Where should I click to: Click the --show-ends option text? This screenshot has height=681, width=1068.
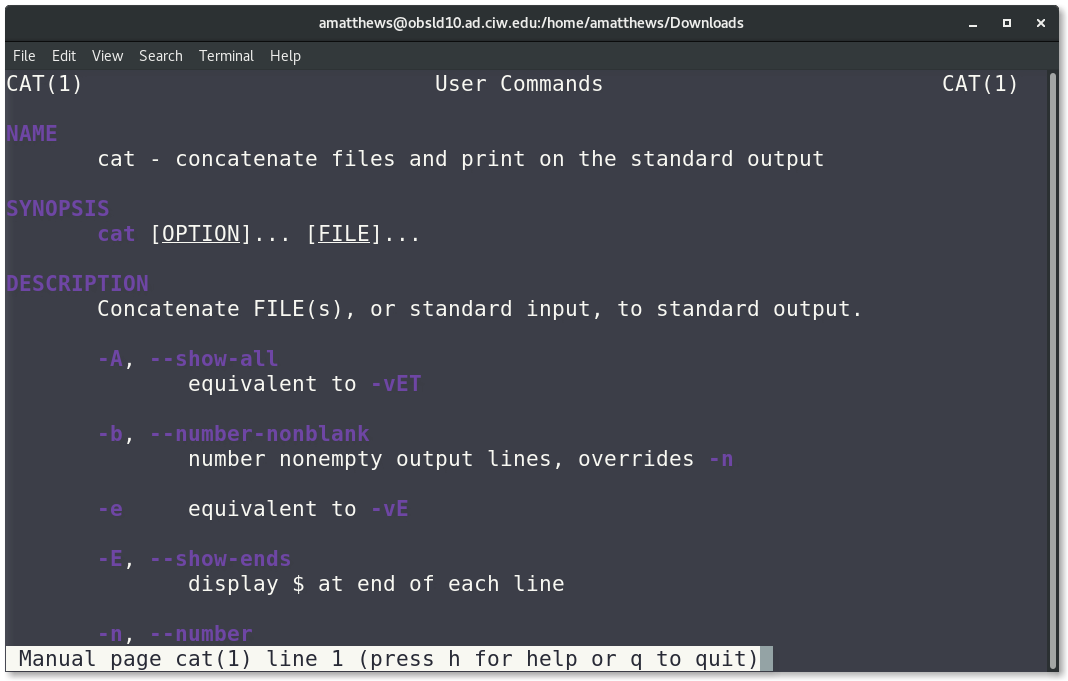pos(221,559)
